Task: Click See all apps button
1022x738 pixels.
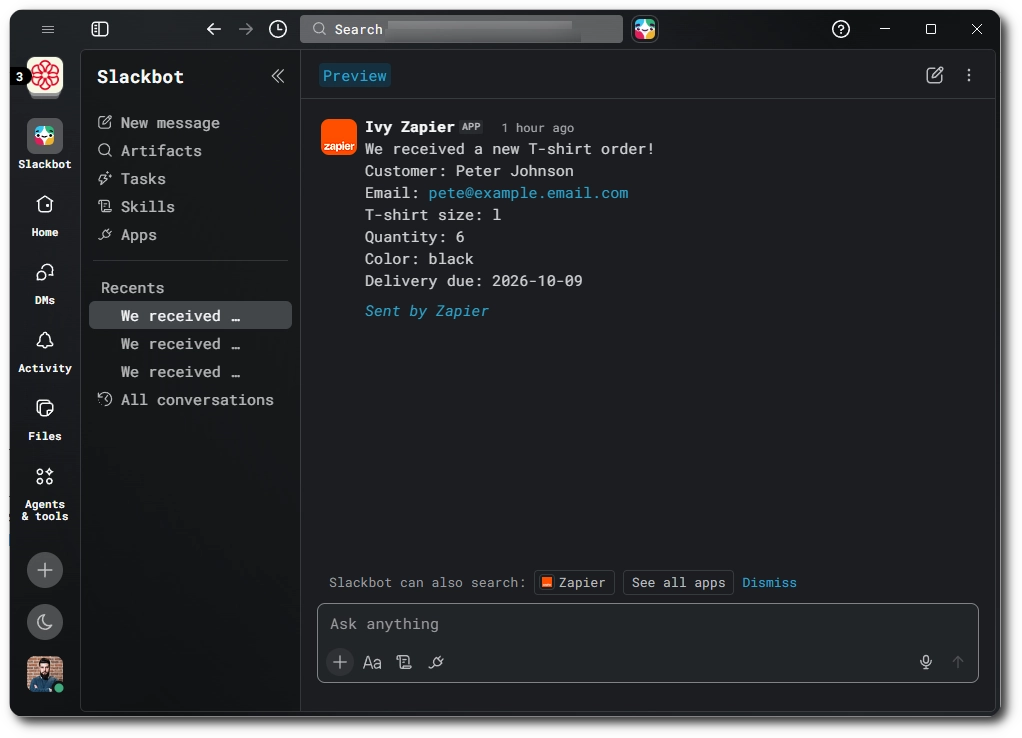Action: [x=679, y=583]
